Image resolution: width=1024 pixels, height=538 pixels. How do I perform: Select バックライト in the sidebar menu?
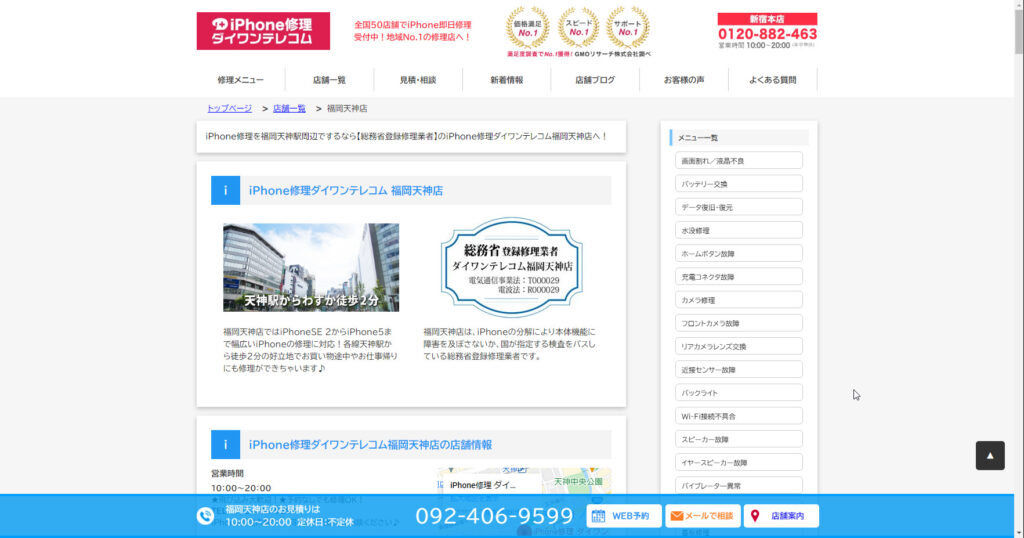tap(739, 392)
